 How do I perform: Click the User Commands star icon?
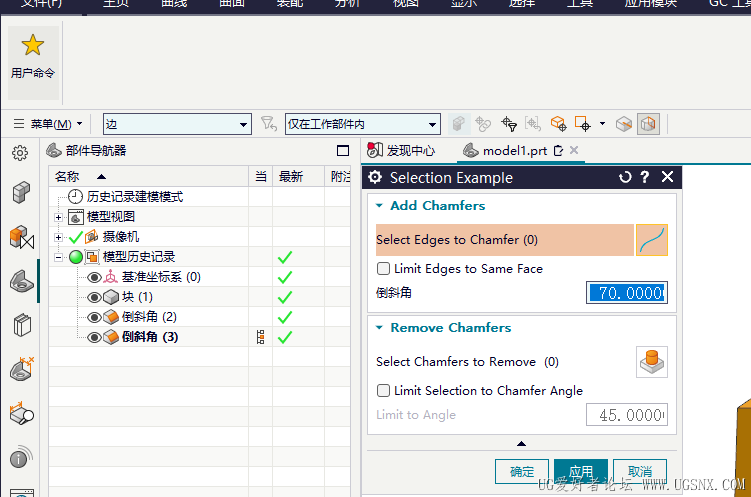coord(33,45)
